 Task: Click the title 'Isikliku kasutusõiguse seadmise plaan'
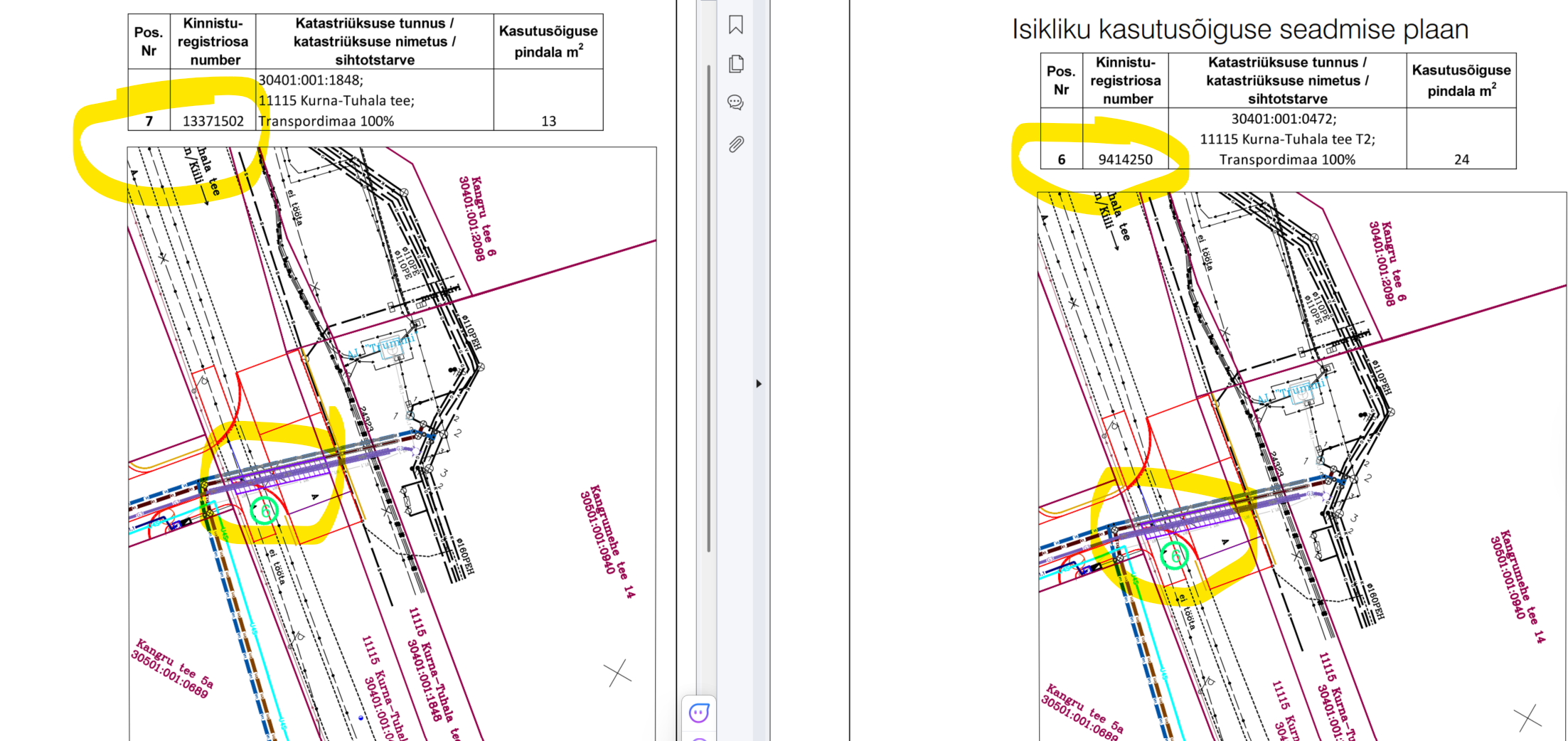1240,30
